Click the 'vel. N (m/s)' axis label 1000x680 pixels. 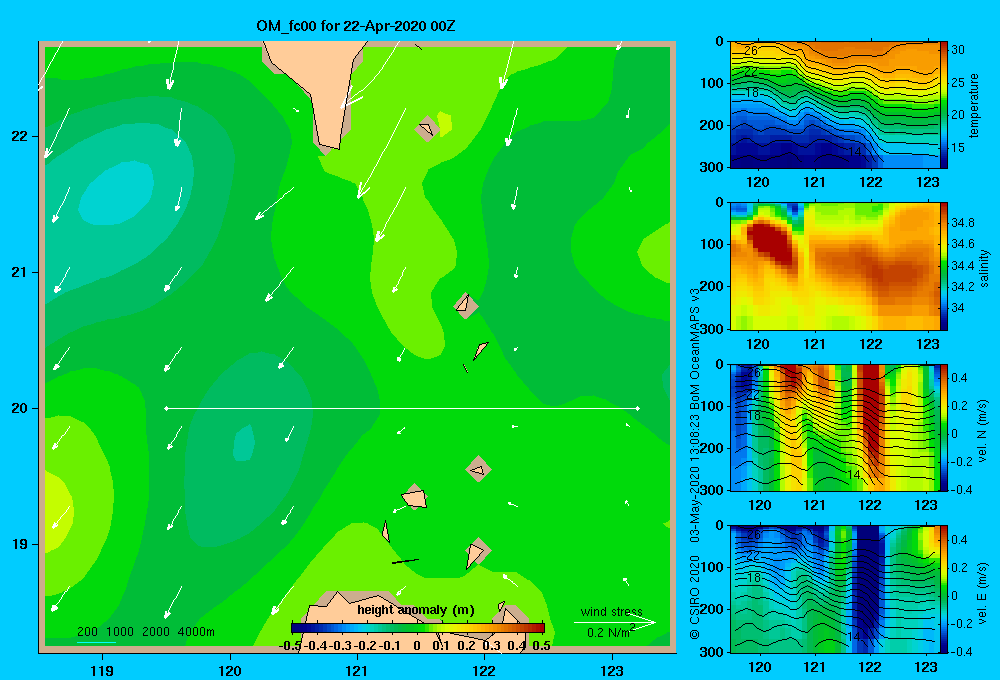click(983, 431)
